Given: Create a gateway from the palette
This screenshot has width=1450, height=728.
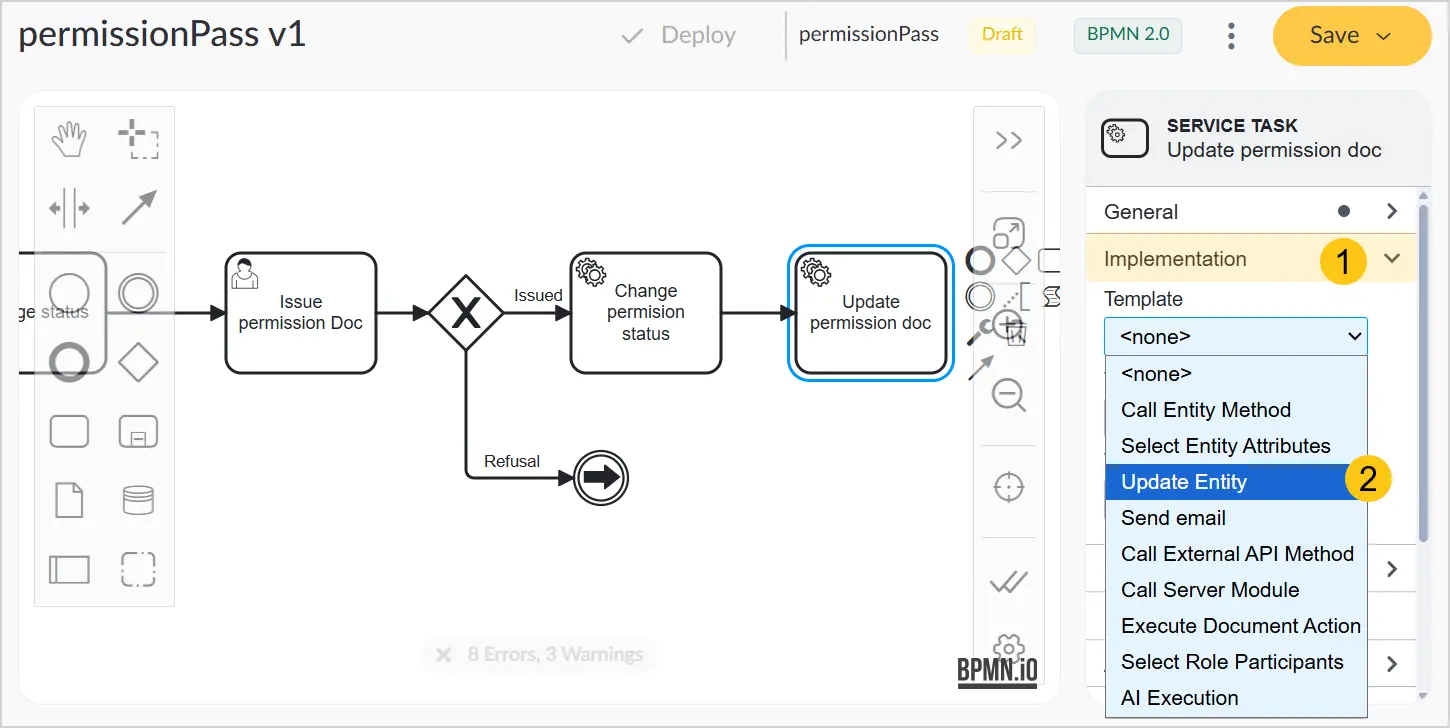Looking at the screenshot, I should pos(138,362).
